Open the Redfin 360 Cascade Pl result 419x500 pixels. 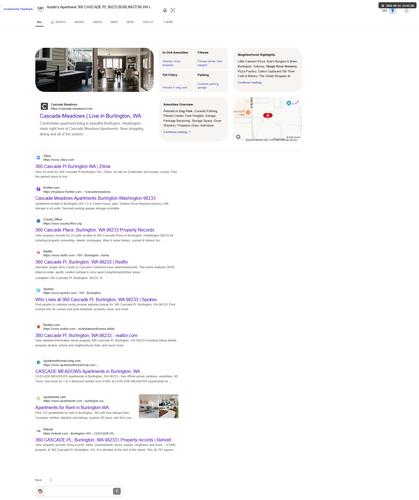(x=82, y=262)
